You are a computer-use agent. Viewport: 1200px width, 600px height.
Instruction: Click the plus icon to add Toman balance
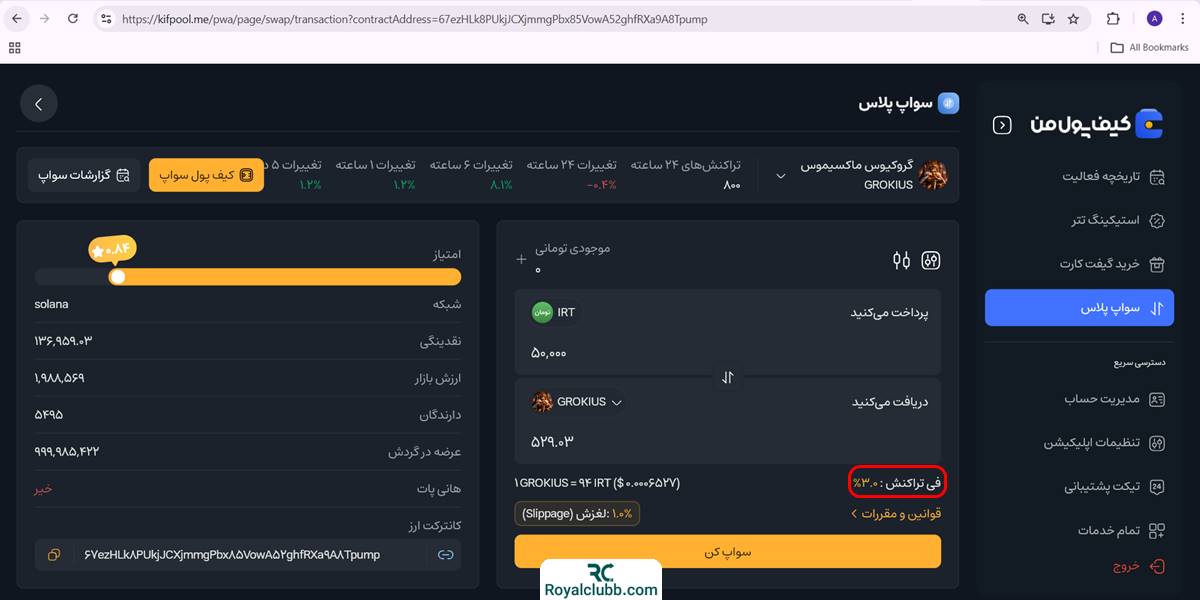pos(521,260)
